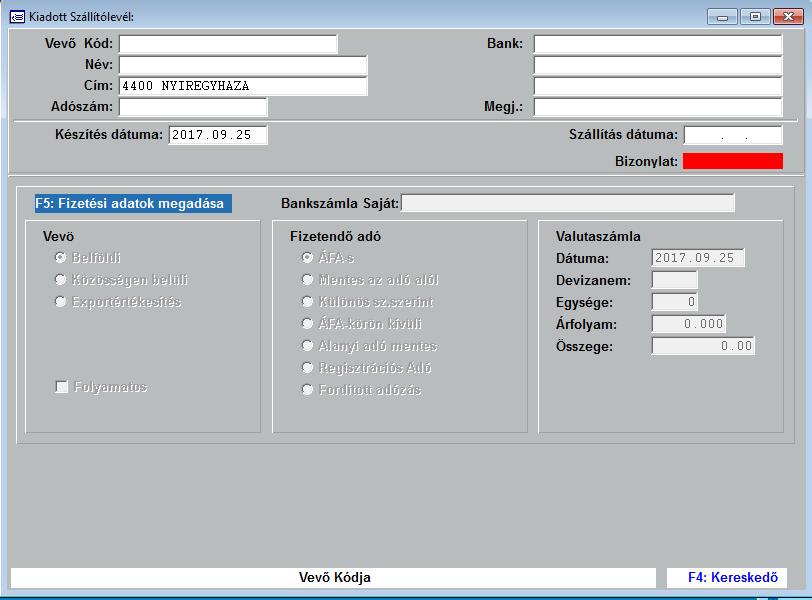Maximize the Kiadott Szállítólevél window
The image size is (812, 600).
[x=755, y=17]
